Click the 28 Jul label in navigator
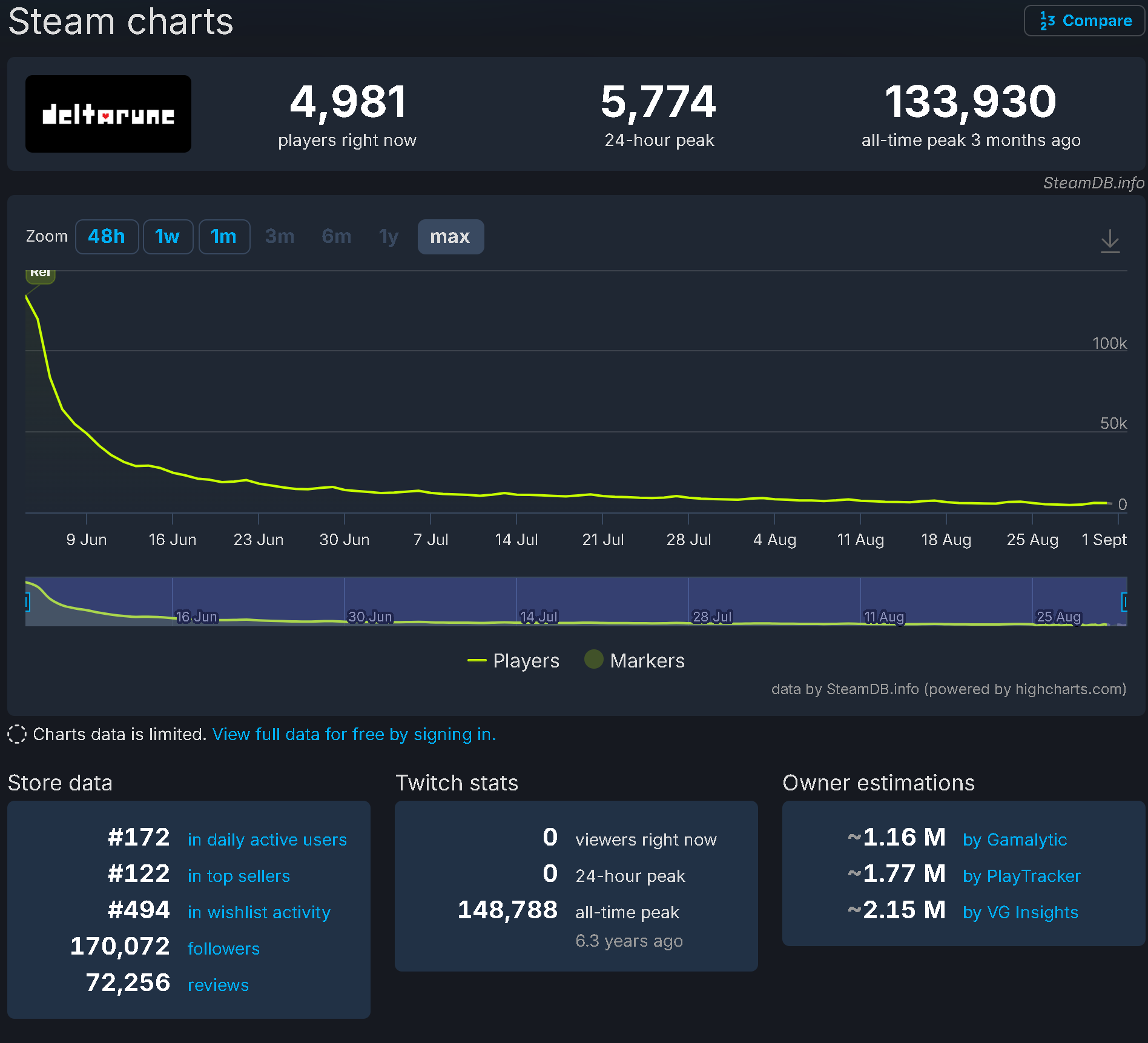The width and height of the screenshot is (1148, 1043). tap(712, 617)
